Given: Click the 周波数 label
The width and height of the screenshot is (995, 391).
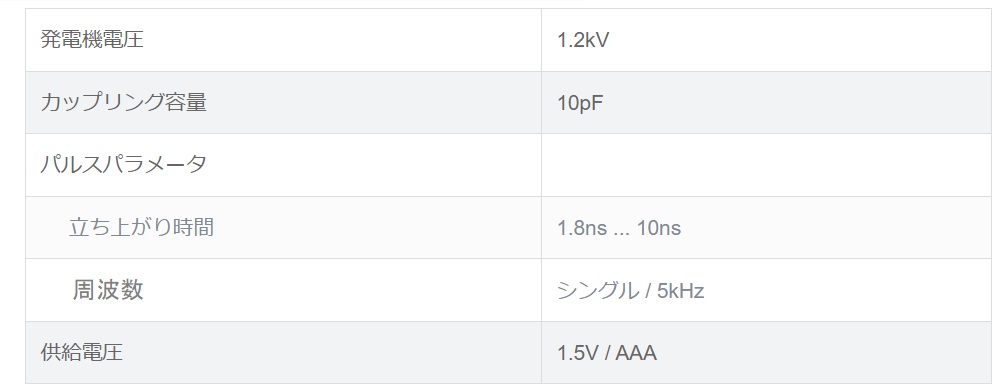Looking at the screenshot, I should click(x=108, y=289).
